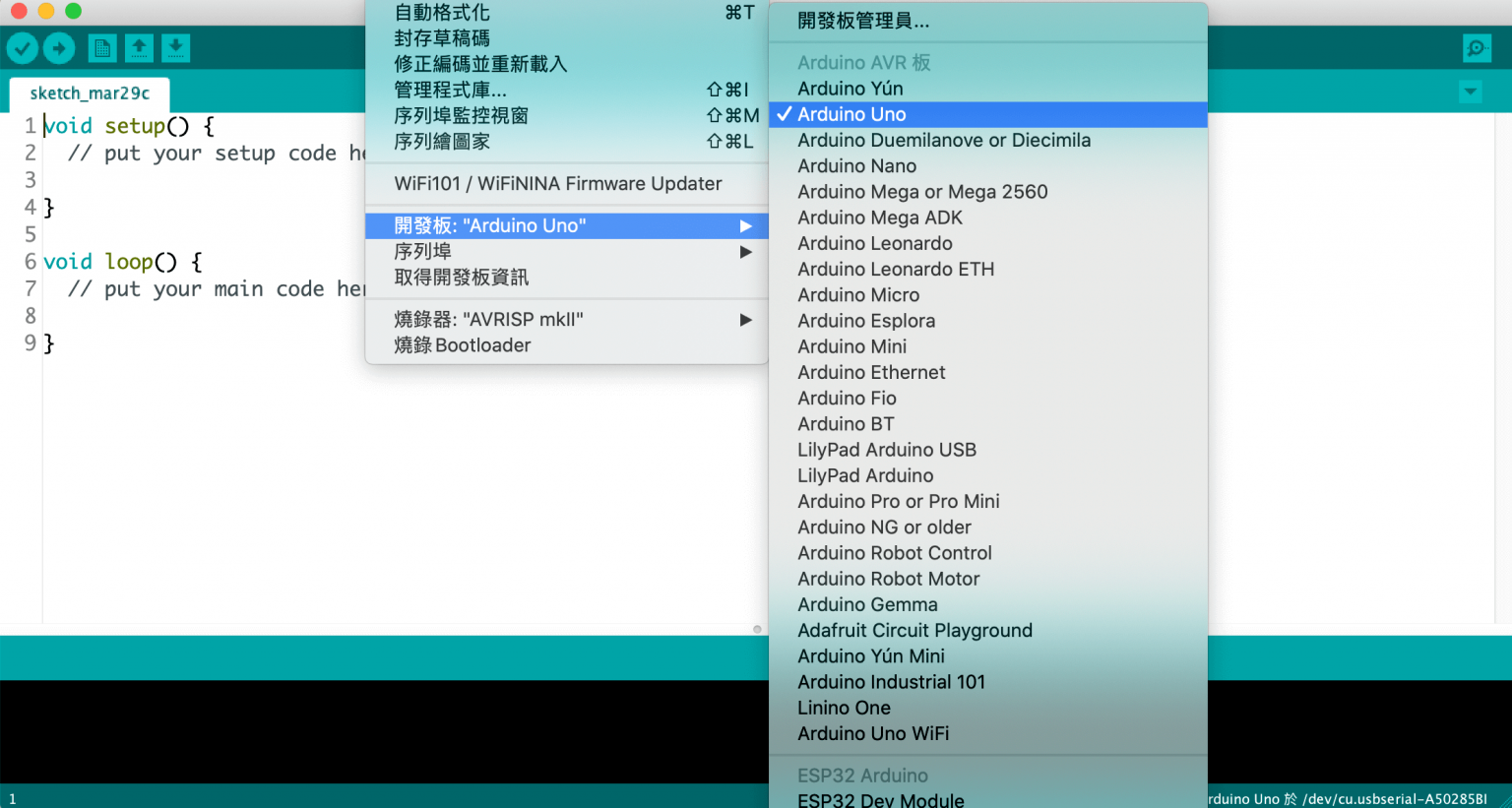The image size is (1512, 808).
Task: Click the Verify sketch checkmark icon
Action: (22, 47)
